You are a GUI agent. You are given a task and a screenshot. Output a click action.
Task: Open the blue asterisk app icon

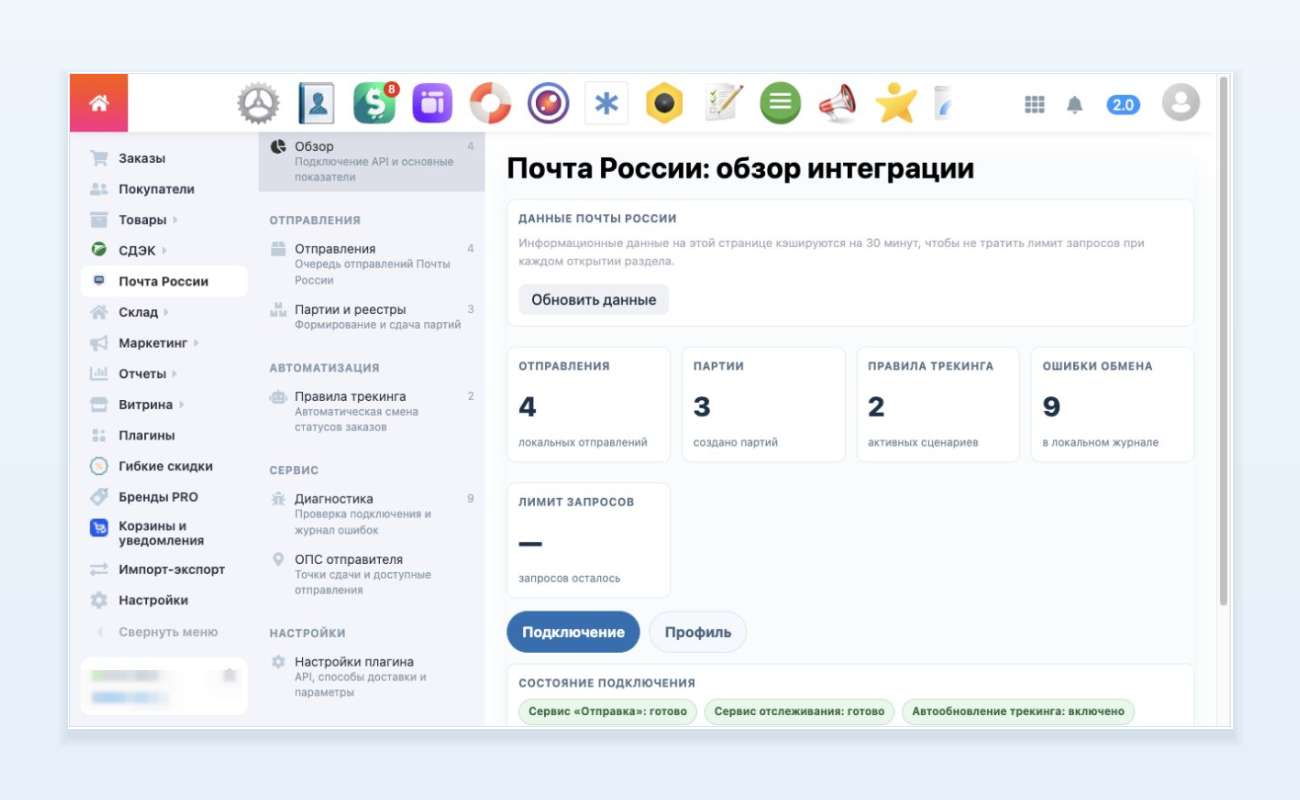tap(606, 103)
